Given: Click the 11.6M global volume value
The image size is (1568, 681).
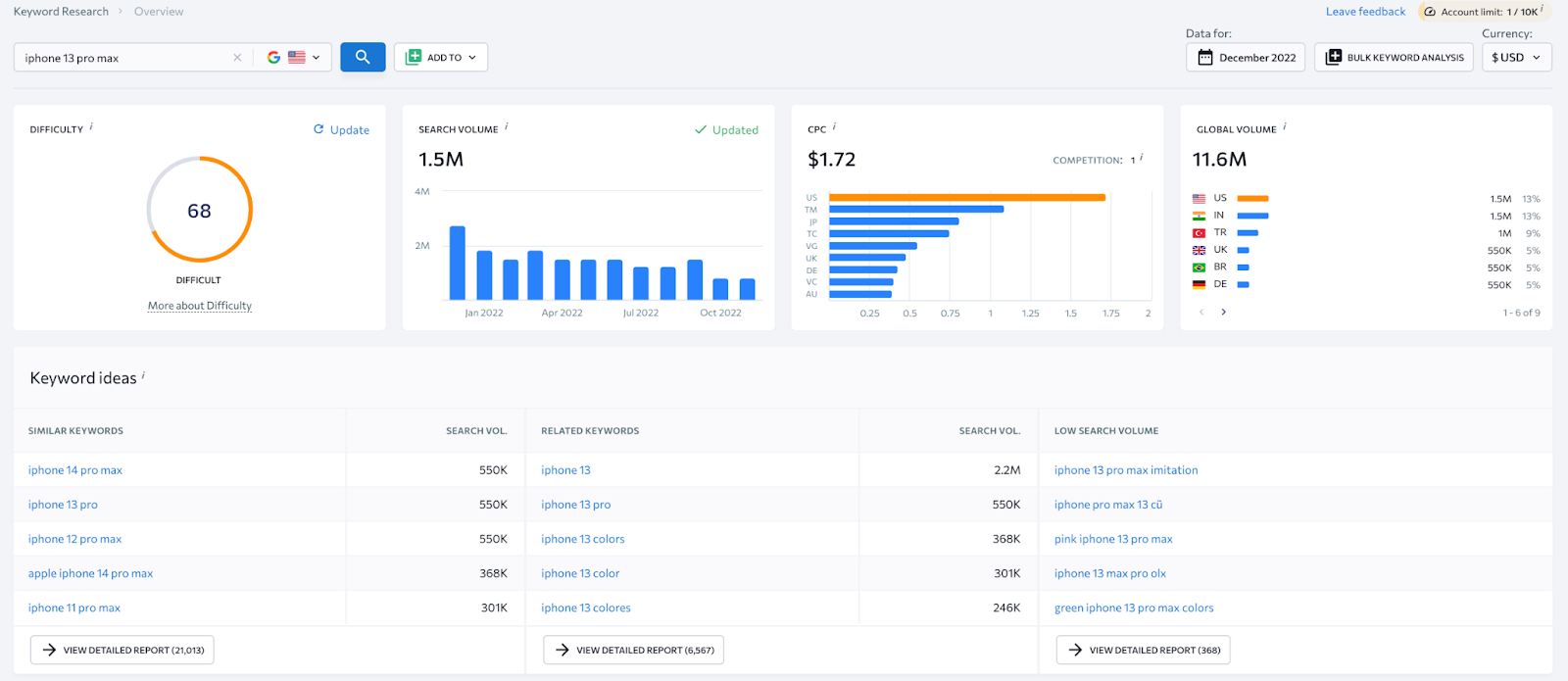Looking at the screenshot, I should pos(1219,159).
